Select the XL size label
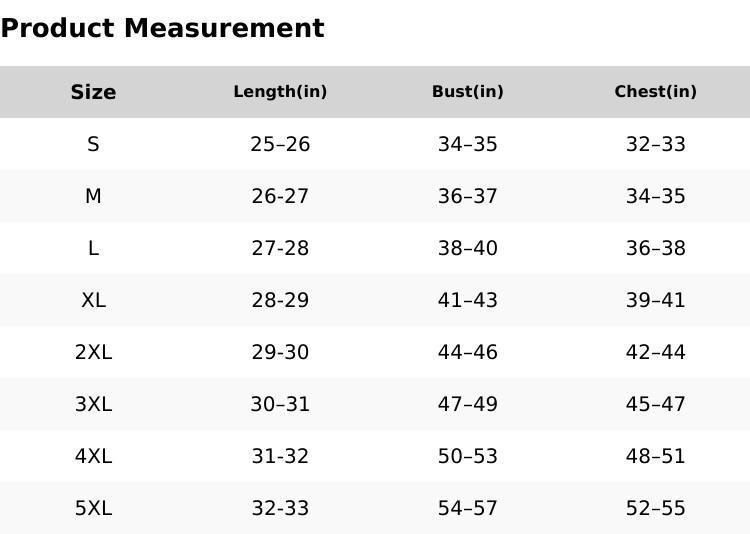This screenshot has height=534, width=750. [x=93, y=300]
